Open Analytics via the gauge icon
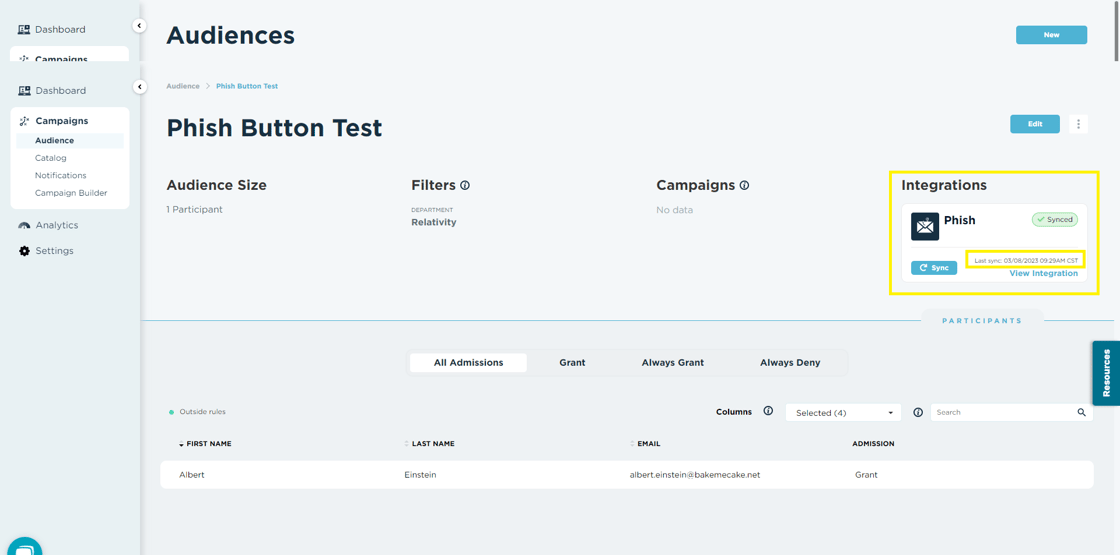This screenshot has width=1120, height=555. tap(25, 226)
